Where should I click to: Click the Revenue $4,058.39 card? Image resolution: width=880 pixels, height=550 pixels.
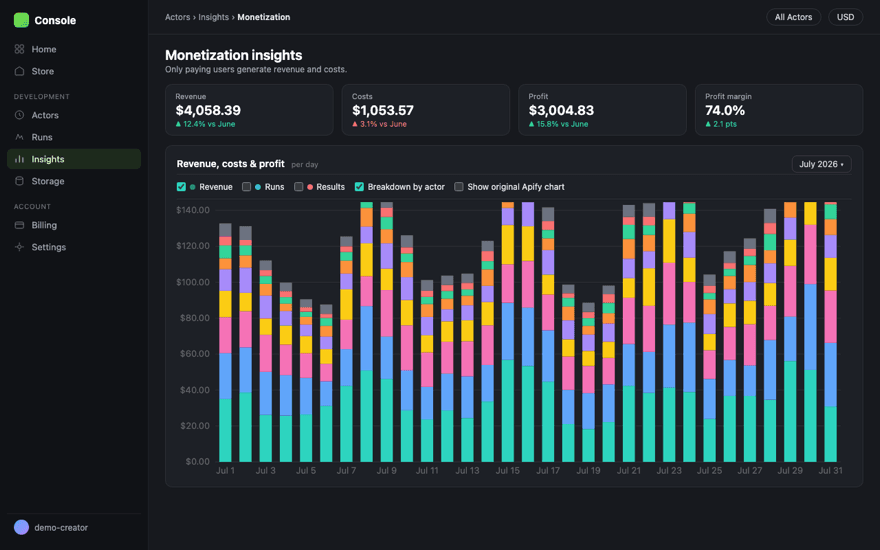click(249, 110)
